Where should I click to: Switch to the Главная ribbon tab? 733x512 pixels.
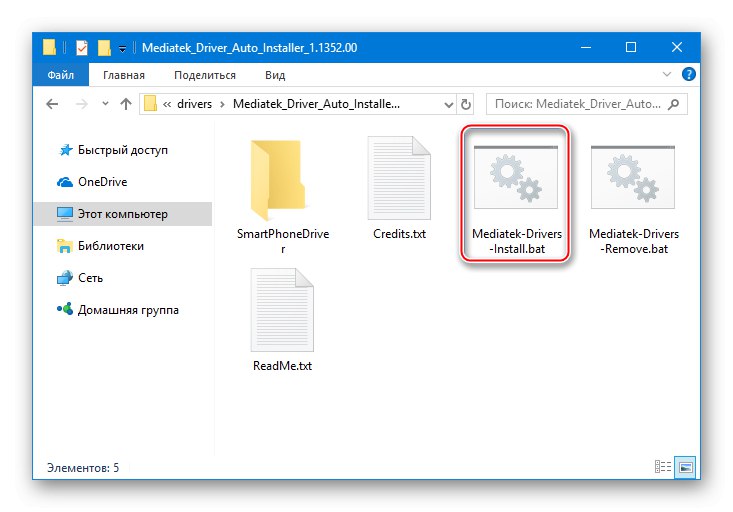click(124, 75)
